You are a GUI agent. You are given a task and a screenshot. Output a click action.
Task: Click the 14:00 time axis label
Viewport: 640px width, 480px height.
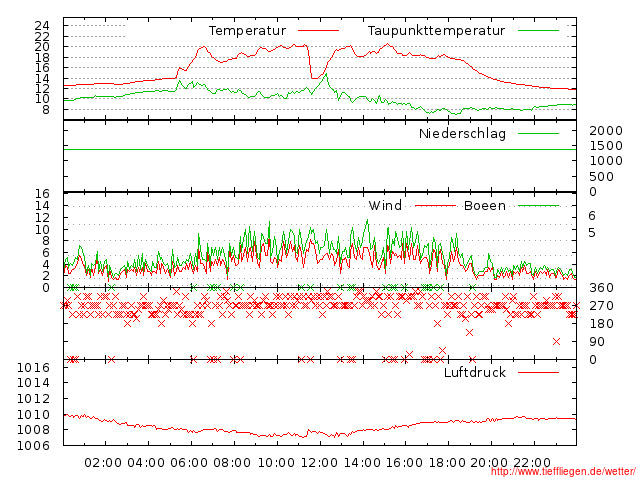click(x=362, y=463)
